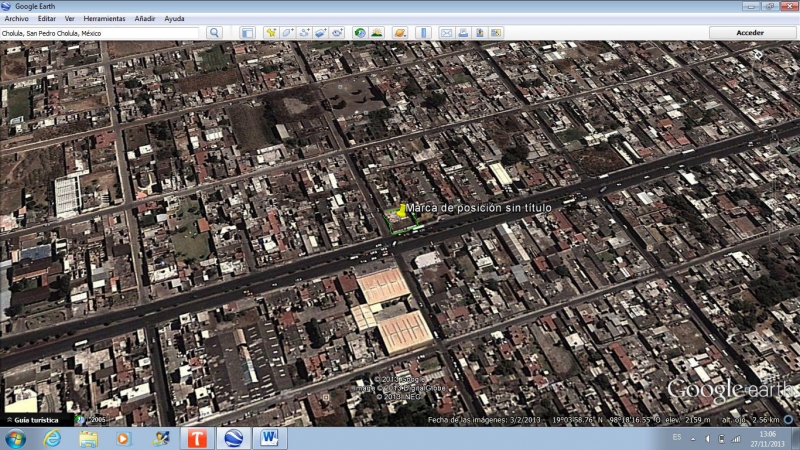The image size is (800, 450).
Task: Expand the Guía turística panel
Action: 33,420
